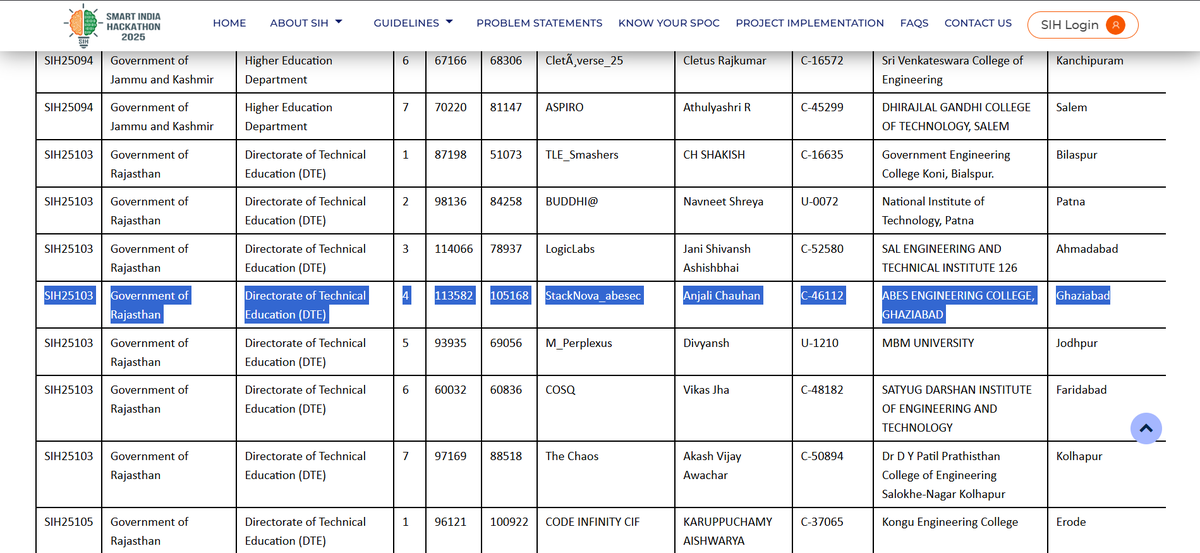Click city Erode
Screen dimensions: 1200x553
point(1071,522)
